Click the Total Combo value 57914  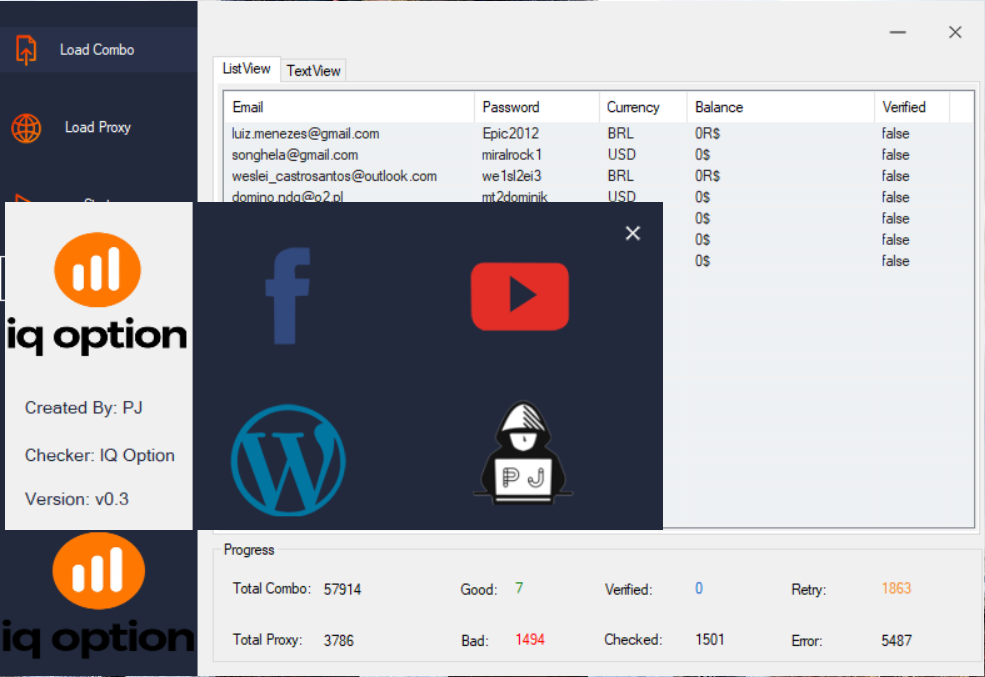(342, 590)
